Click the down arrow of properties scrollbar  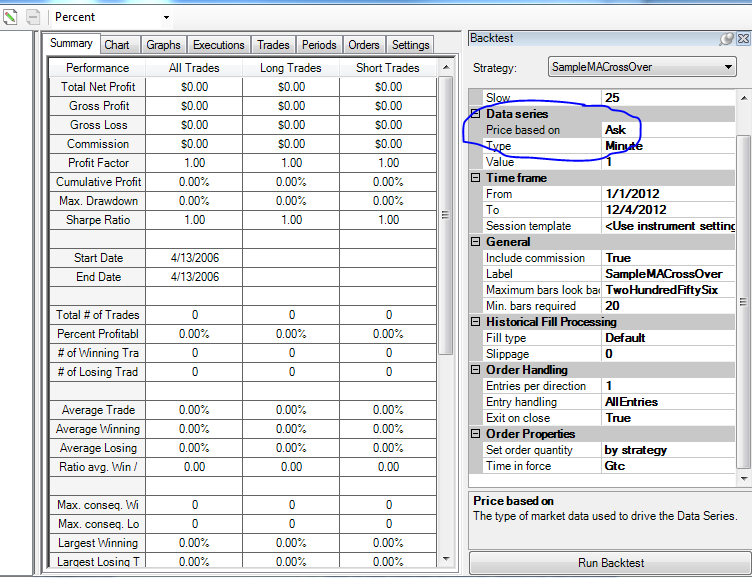coord(743,479)
